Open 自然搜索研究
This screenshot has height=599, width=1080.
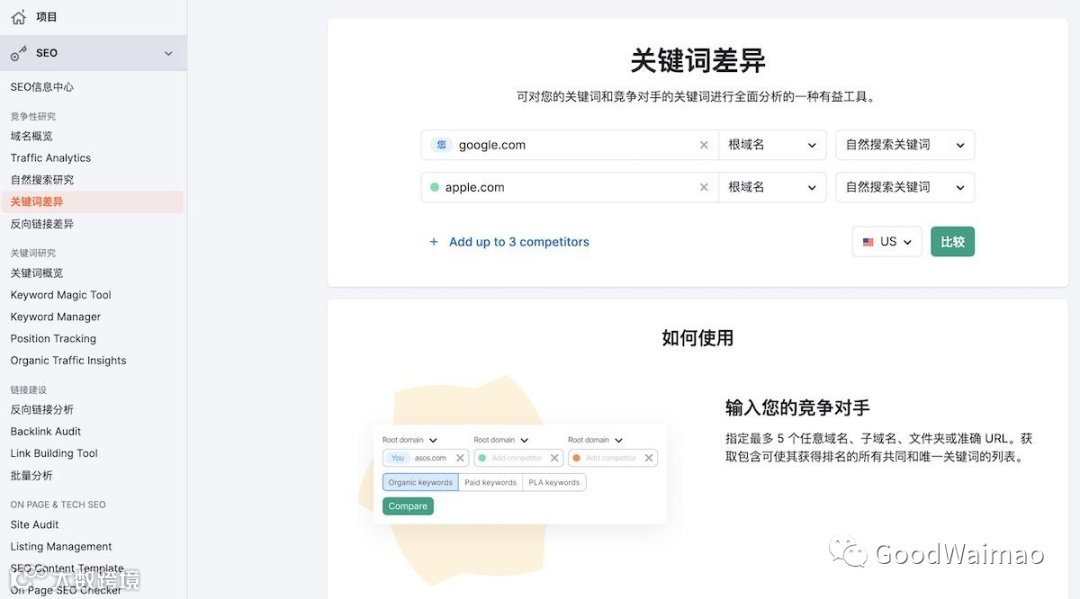[42, 180]
